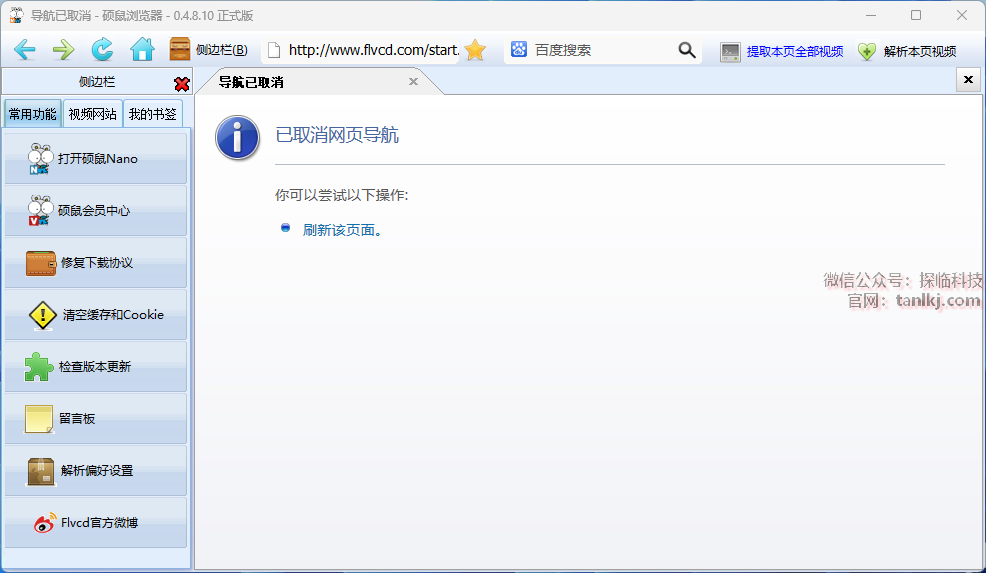Click the URL address field

(x=370, y=50)
